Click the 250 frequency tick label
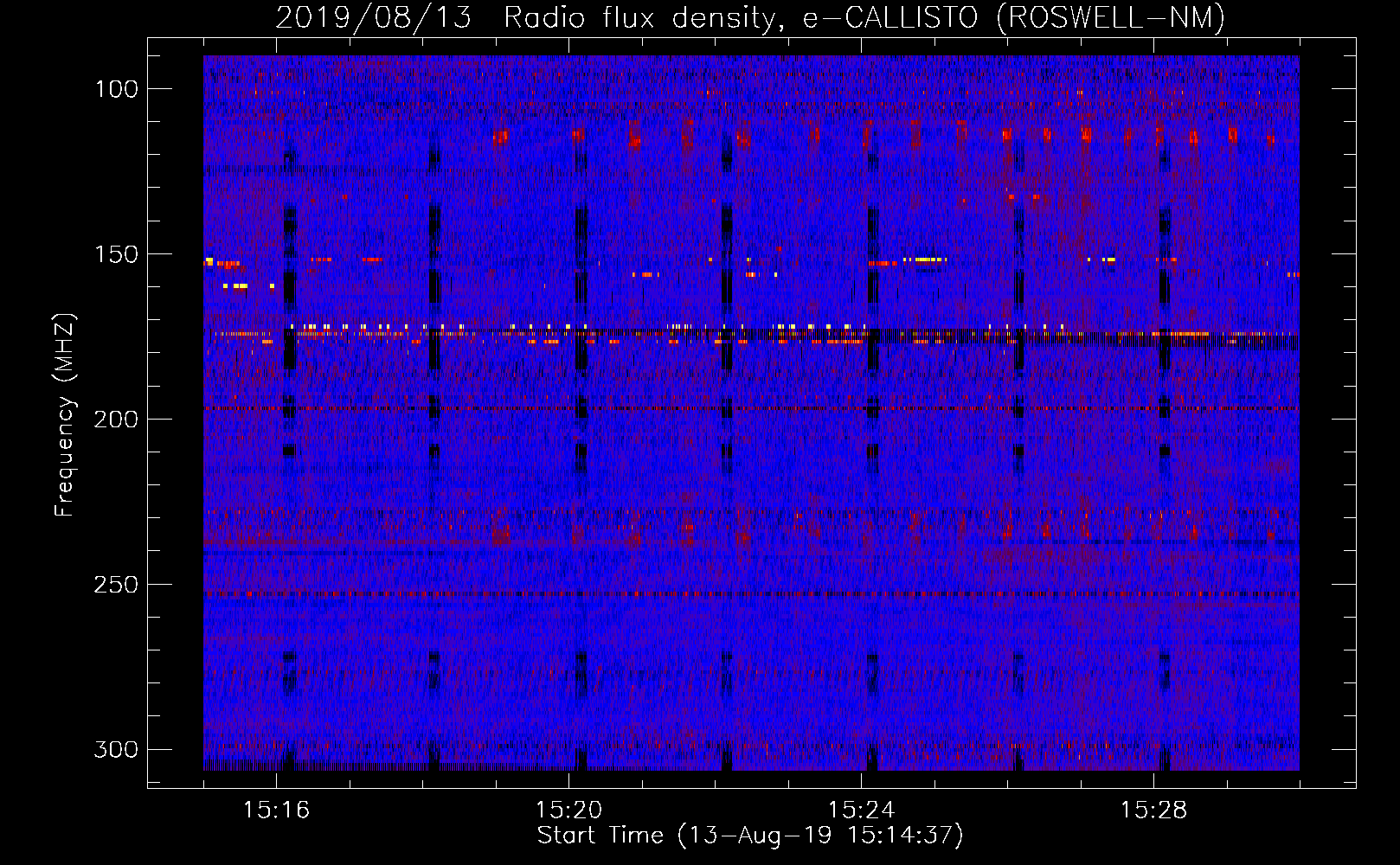Image resolution: width=1400 pixels, height=865 pixels. click(x=116, y=585)
